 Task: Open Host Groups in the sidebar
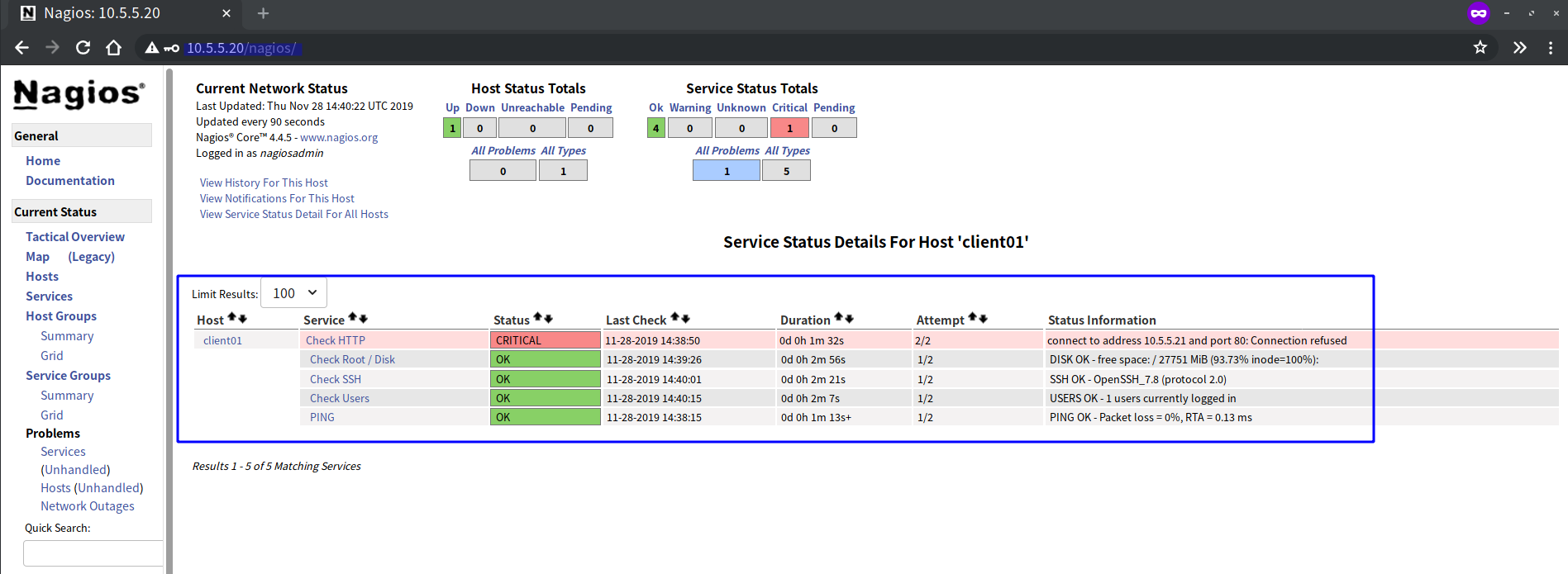click(61, 316)
